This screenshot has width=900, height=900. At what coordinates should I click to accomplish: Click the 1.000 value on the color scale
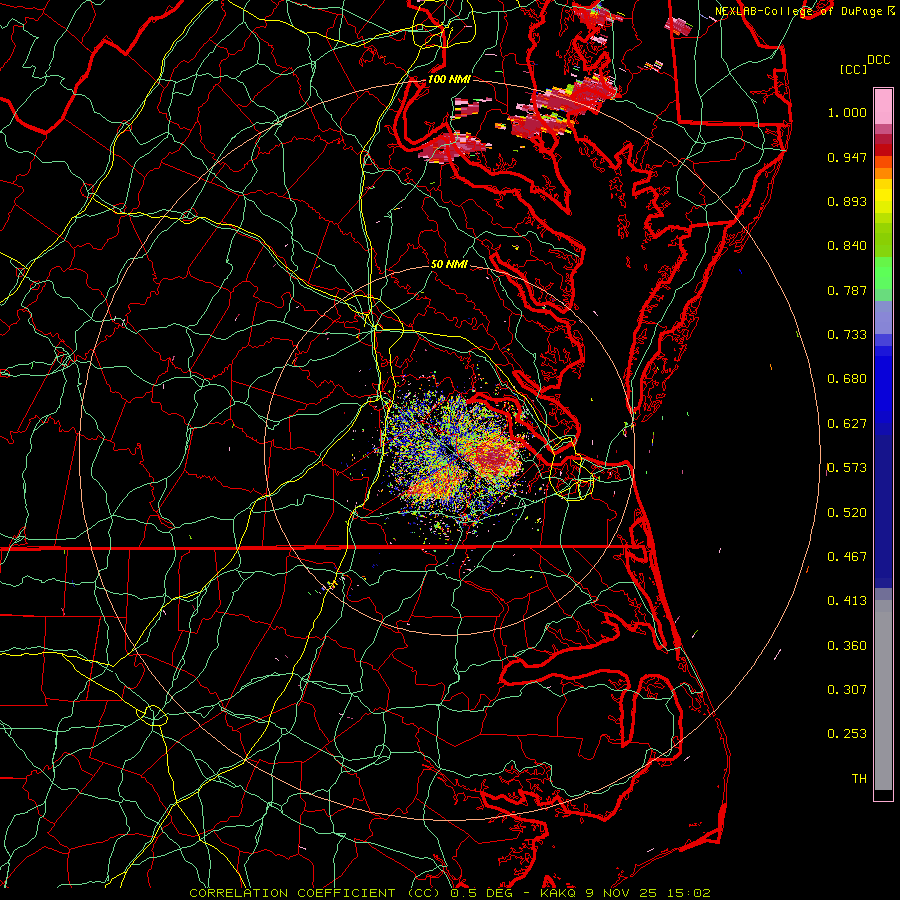(x=847, y=112)
